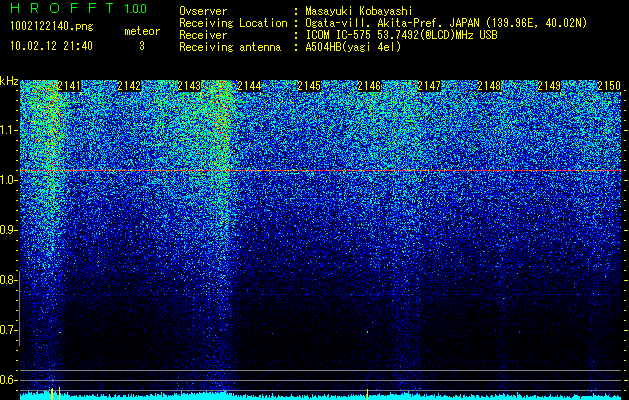629x400 pixels.
Task: Click the time marker 2145
Action: (309, 86)
